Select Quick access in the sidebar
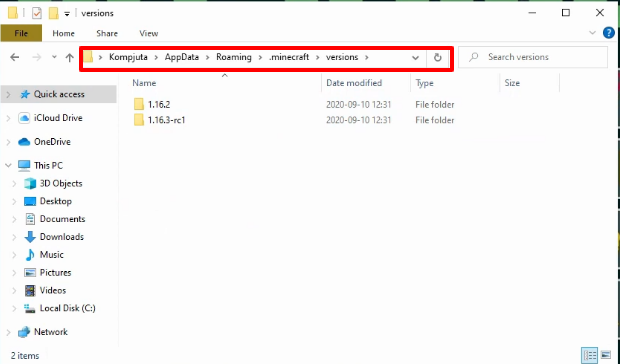This screenshot has height=364, width=620. [x=59, y=94]
